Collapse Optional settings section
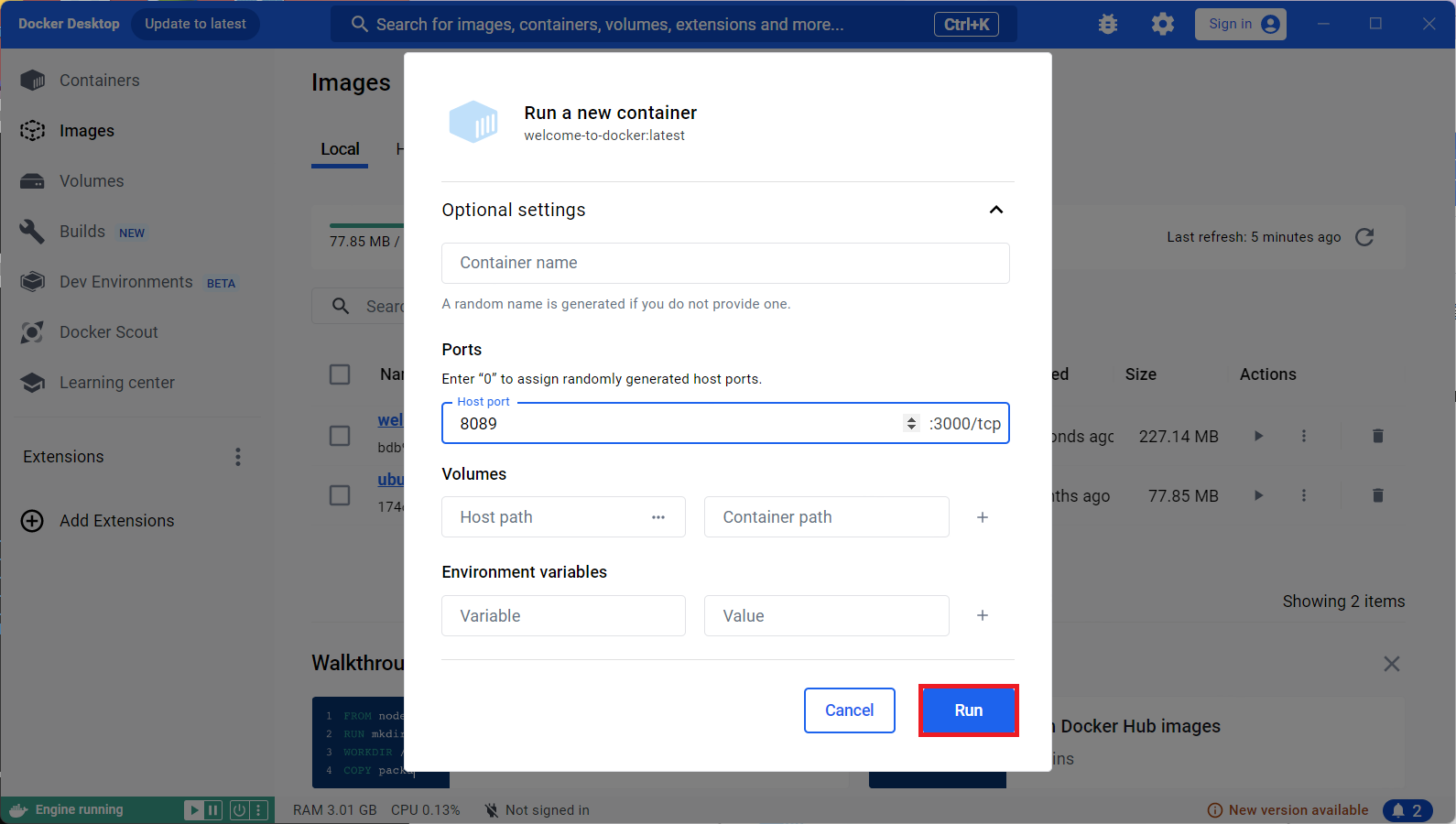 point(996,210)
